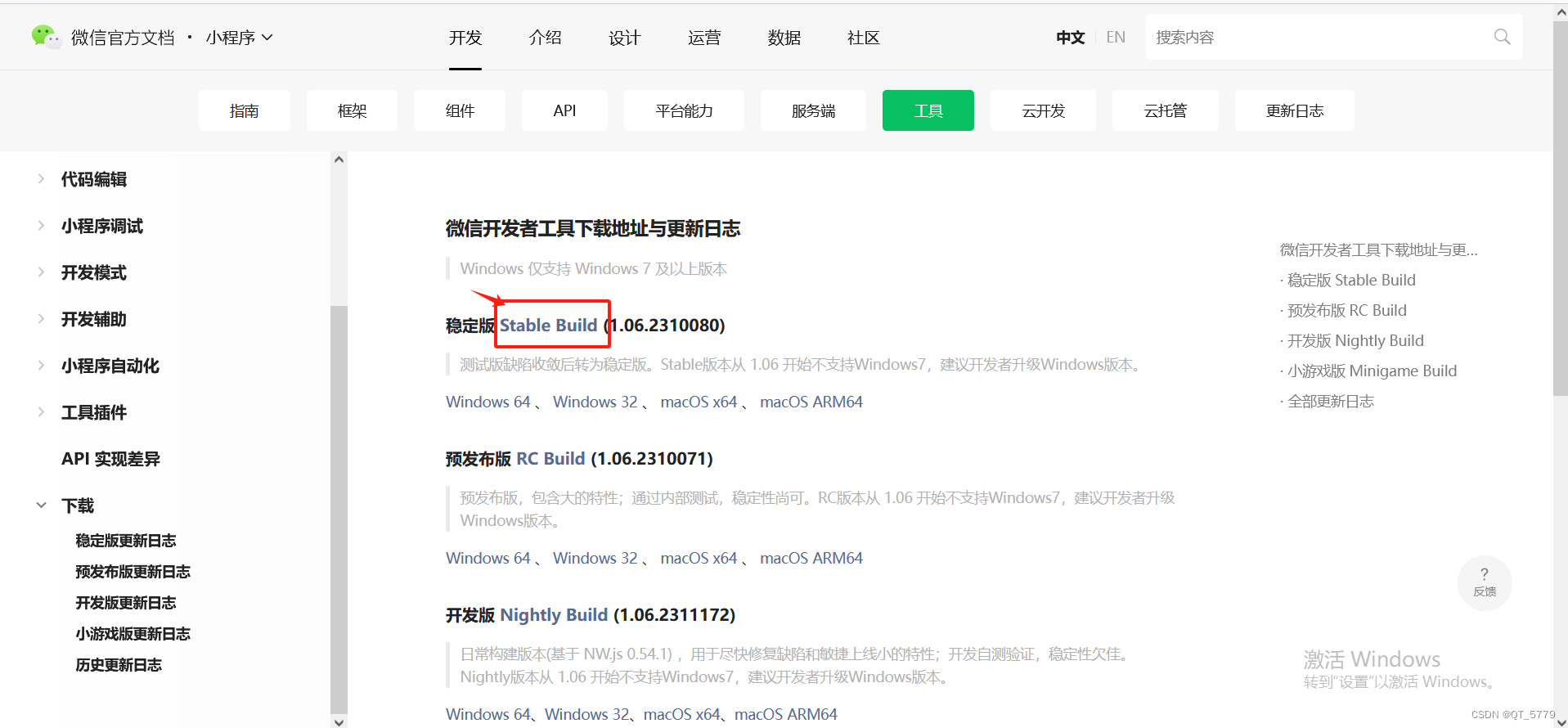
Task: Select the API sub-navigation button
Action: pyautogui.click(x=564, y=110)
